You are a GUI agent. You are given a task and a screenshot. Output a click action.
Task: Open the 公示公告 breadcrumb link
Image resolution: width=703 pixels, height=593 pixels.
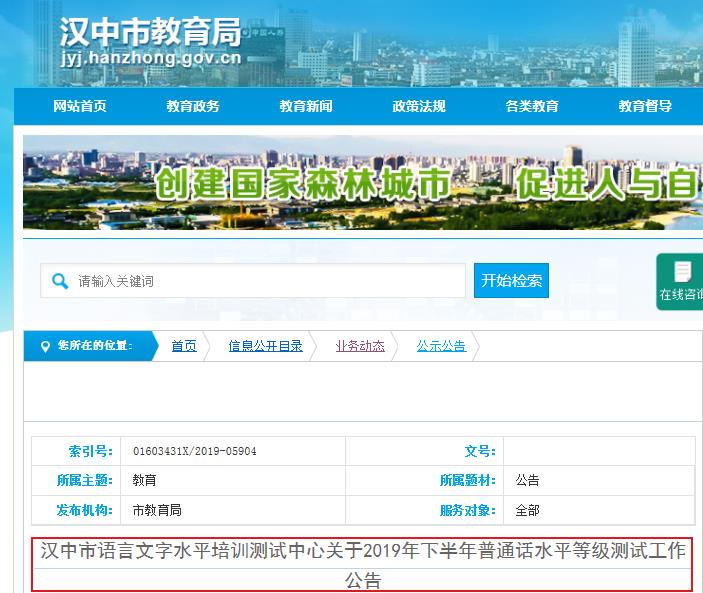441,346
